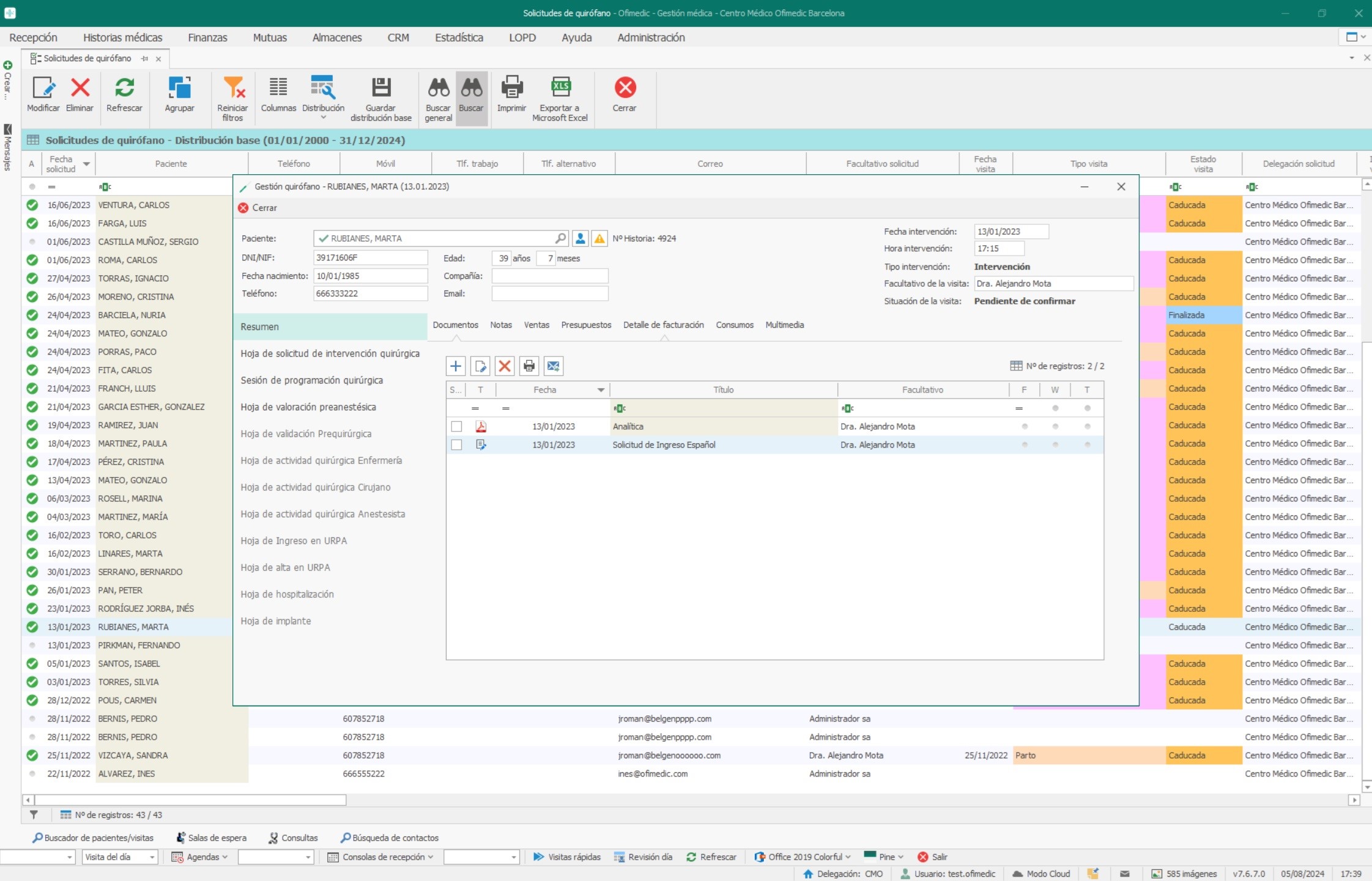Send document by email icon
1372x881 pixels.
553,366
